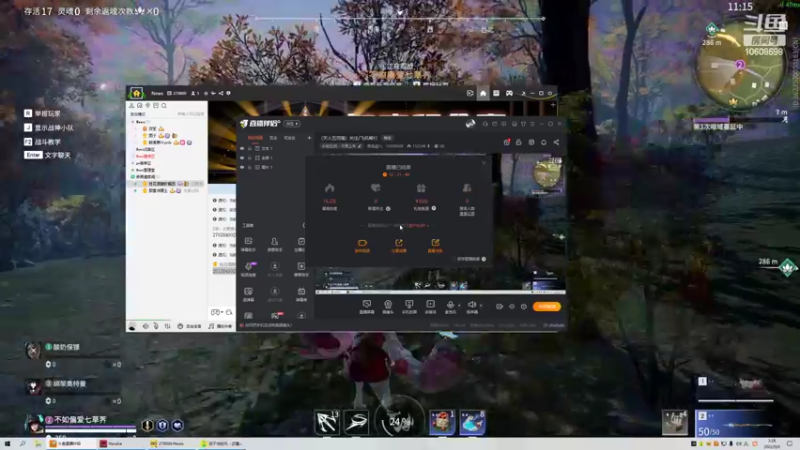Click the contacts icon in YY sidebar
Viewport: 800px width, 450px height.
pyautogui.click(x=132, y=106)
